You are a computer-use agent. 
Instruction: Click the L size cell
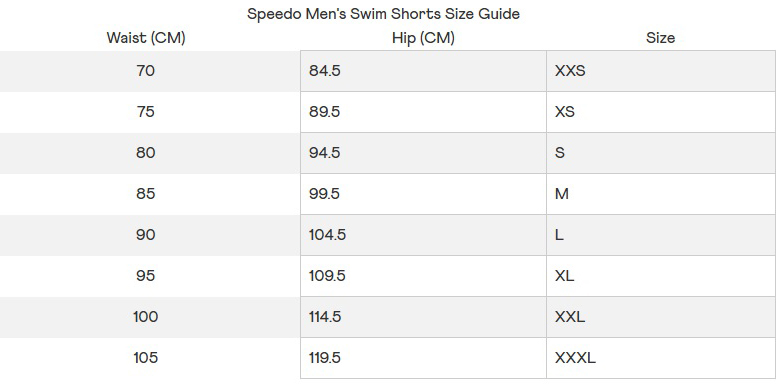(661, 235)
